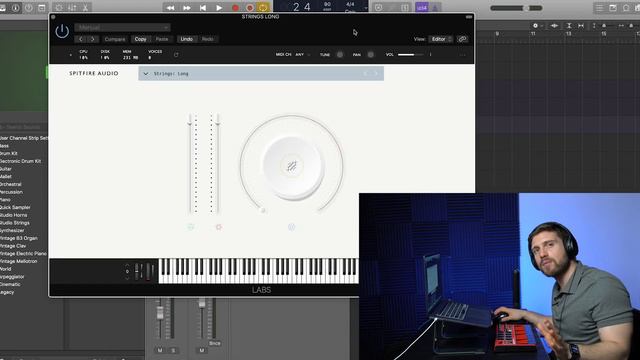Image resolution: width=640 pixels, height=360 pixels.
Task: Click the Go to Beginning transport button
Action: pyautogui.click(x=202, y=7)
